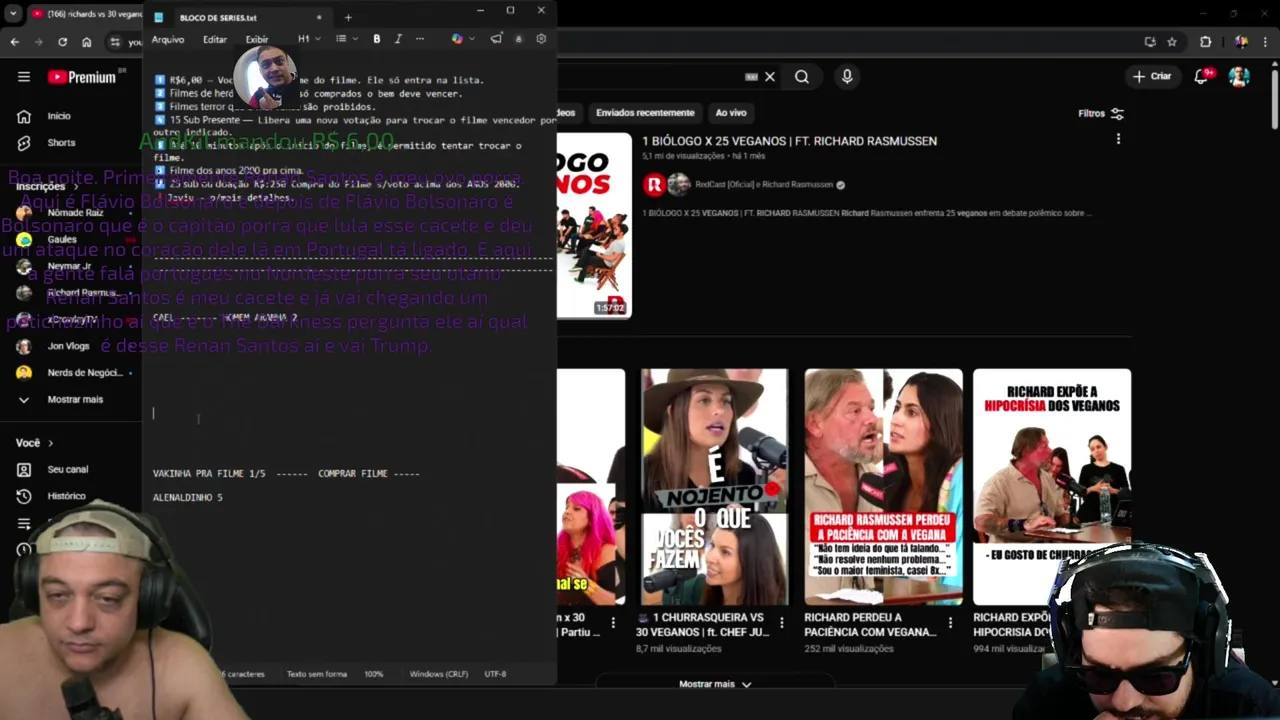Click UTF-8 encoding in Notepad status bar

(496, 674)
